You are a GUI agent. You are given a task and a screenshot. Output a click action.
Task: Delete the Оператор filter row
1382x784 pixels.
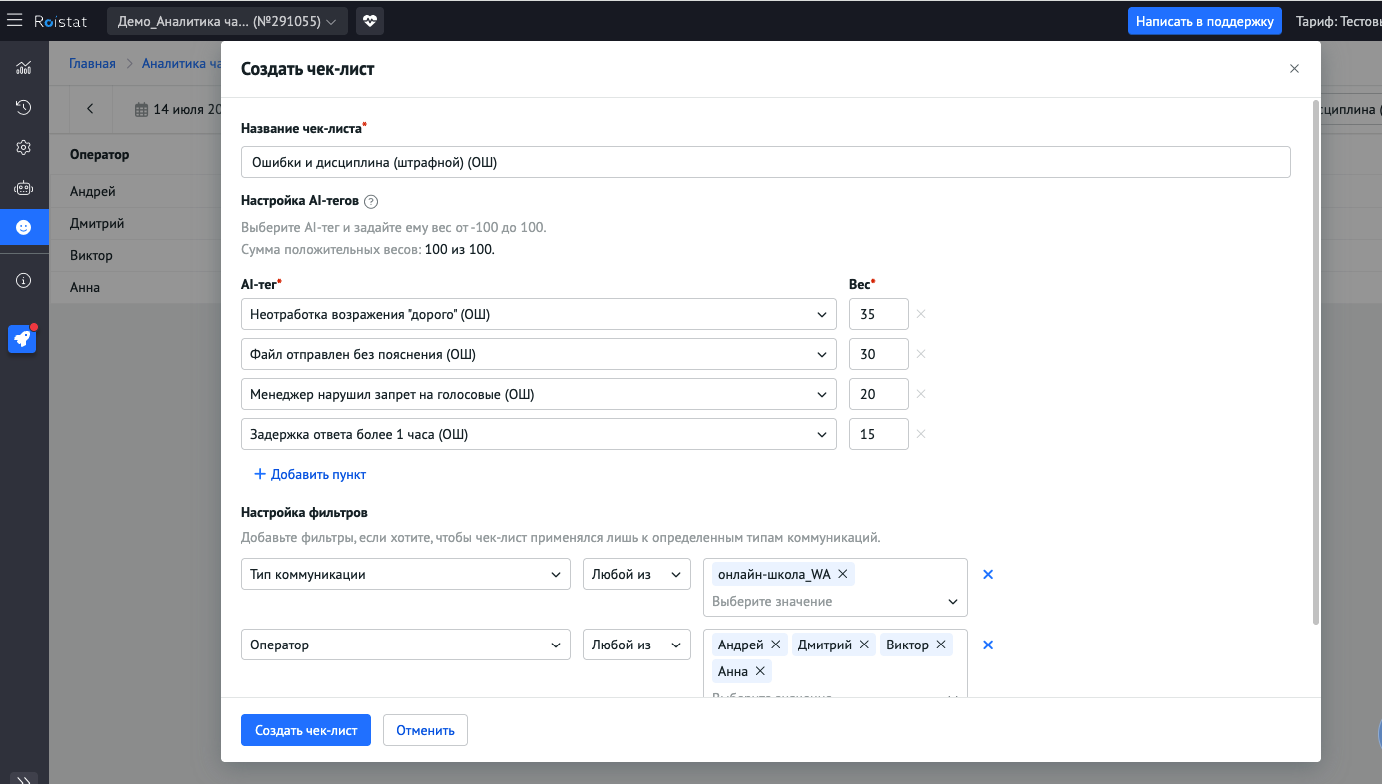[x=988, y=645]
